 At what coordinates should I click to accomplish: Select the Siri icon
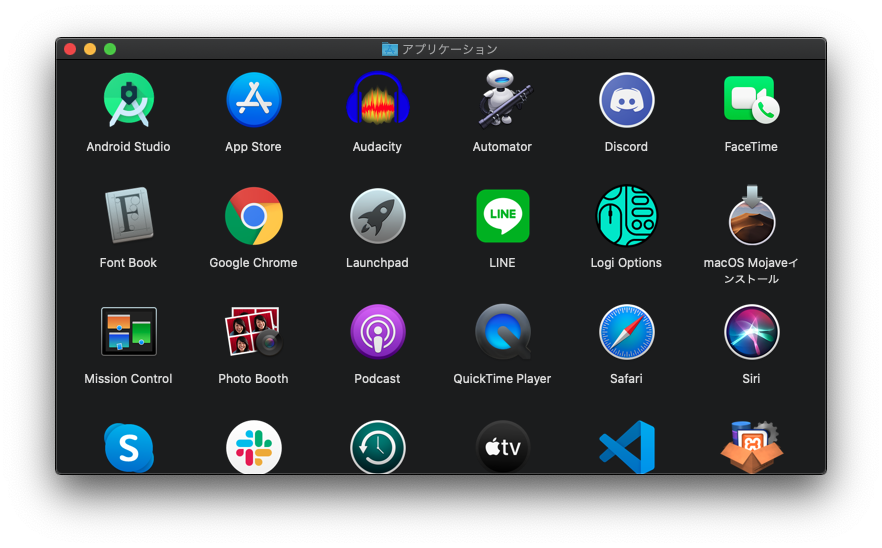(752, 332)
